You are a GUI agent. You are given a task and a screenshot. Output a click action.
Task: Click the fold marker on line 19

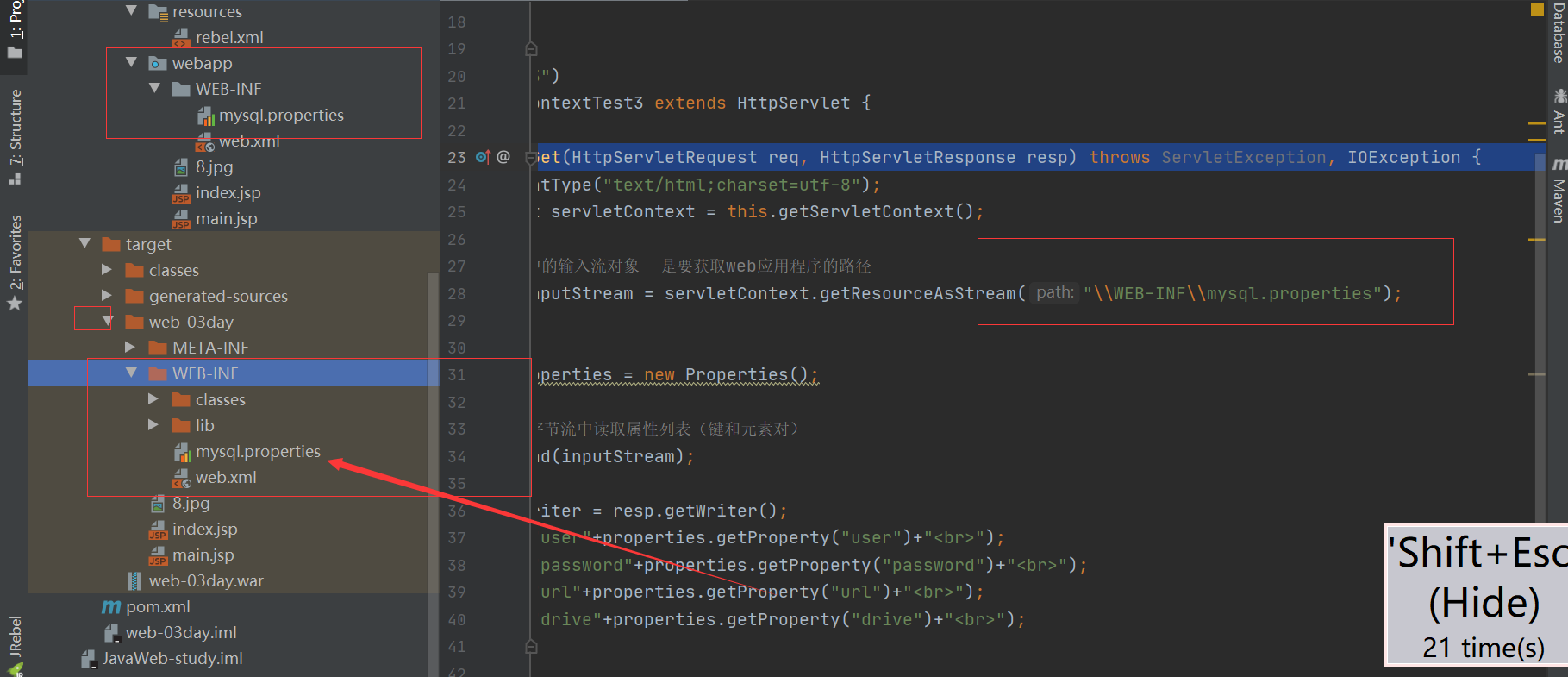(531, 49)
